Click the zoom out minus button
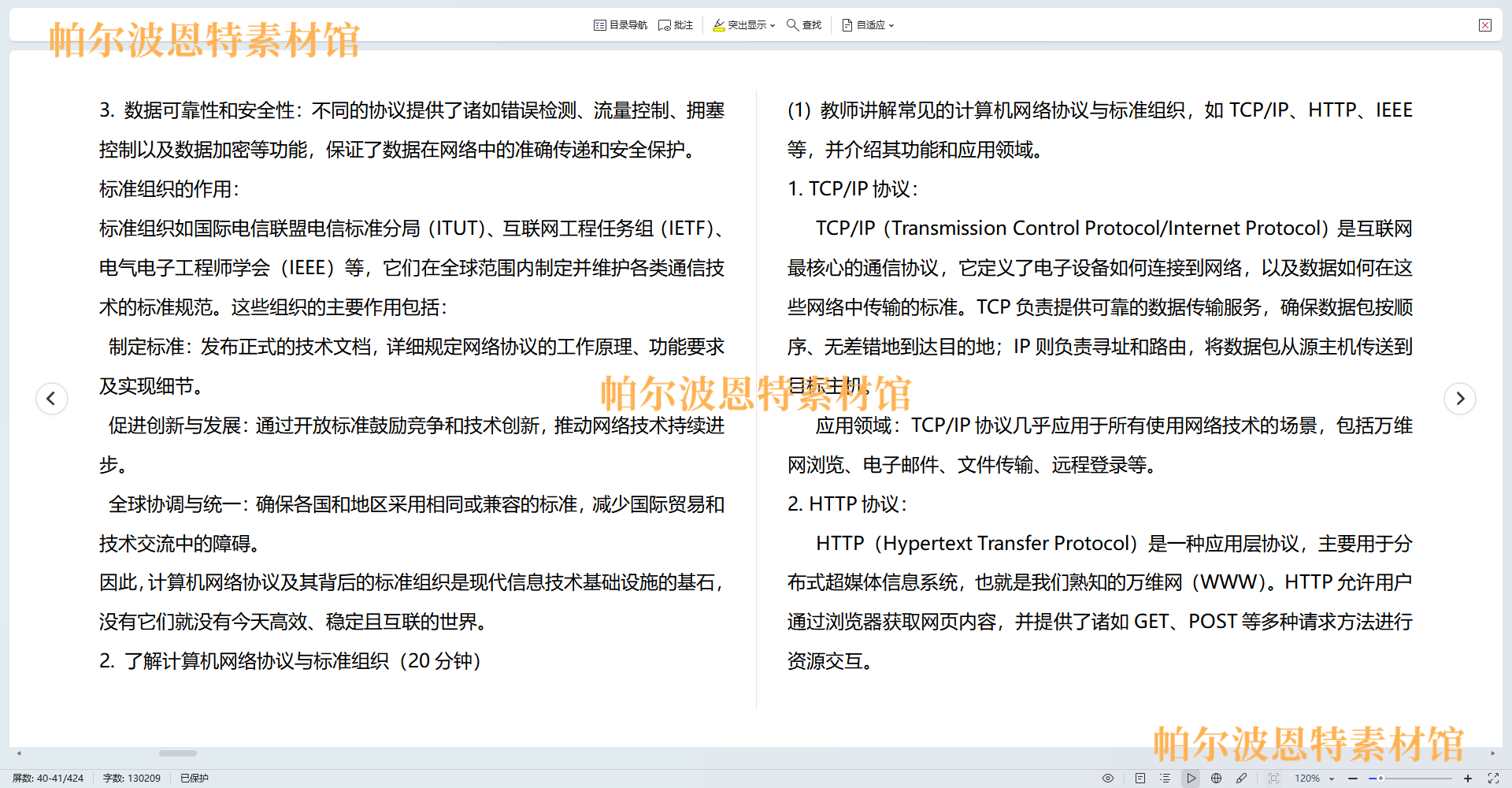The image size is (1512, 788). coord(1353,778)
